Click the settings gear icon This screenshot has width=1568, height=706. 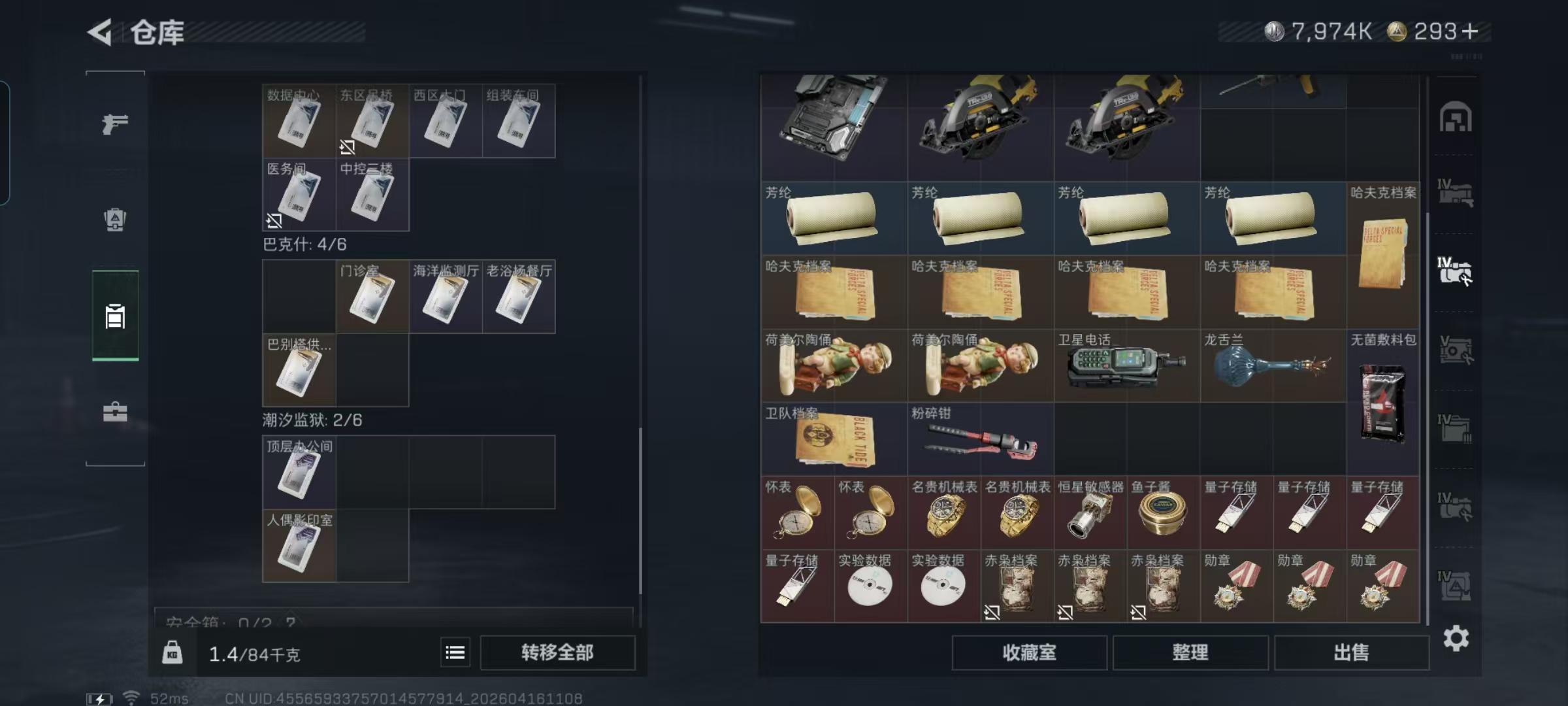(1456, 638)
